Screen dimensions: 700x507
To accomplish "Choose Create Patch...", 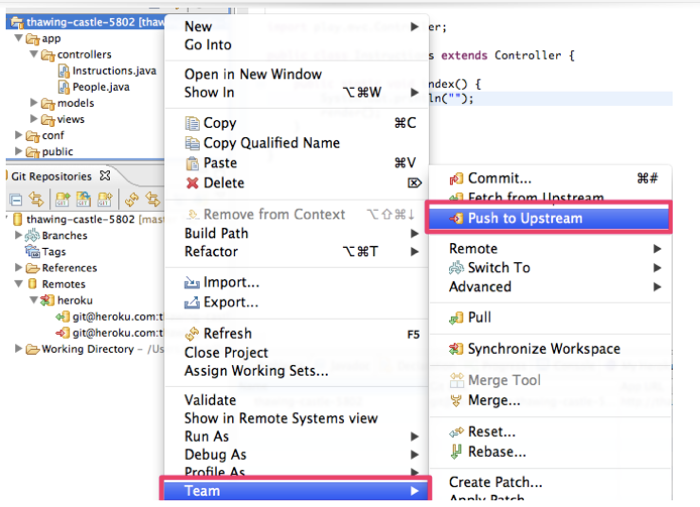I will click(x=550, y=482).
